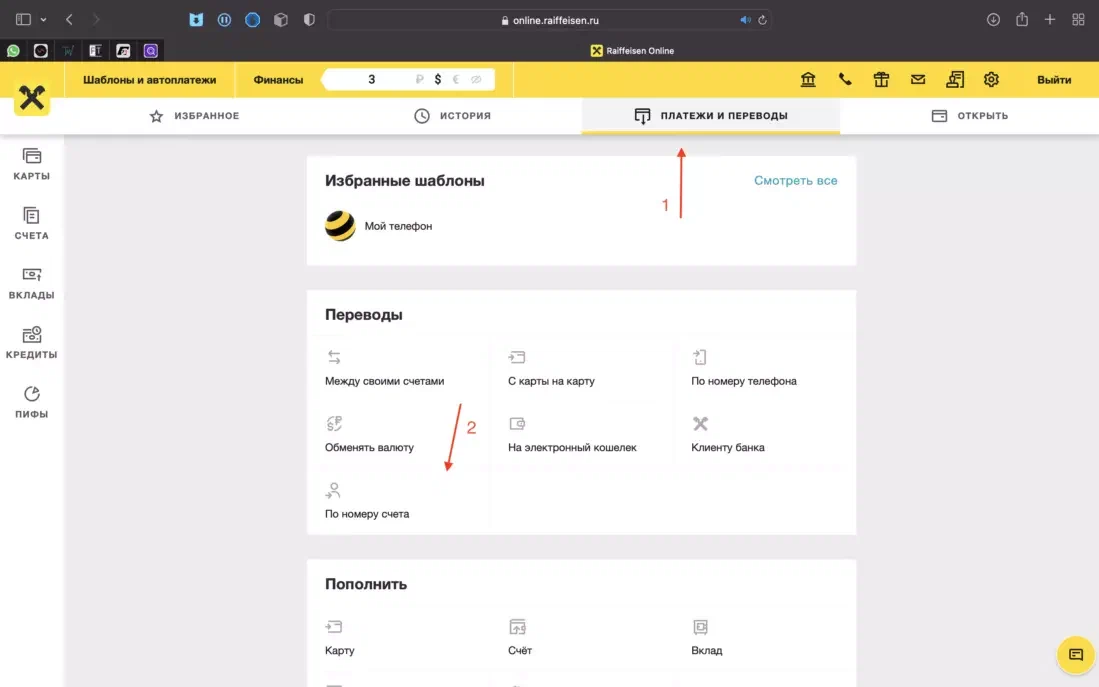This screenshot has width=1099, height=687.
Task: Open the Счета section in the sidebar
Action: pyautogui.click(x=32, y=224)
